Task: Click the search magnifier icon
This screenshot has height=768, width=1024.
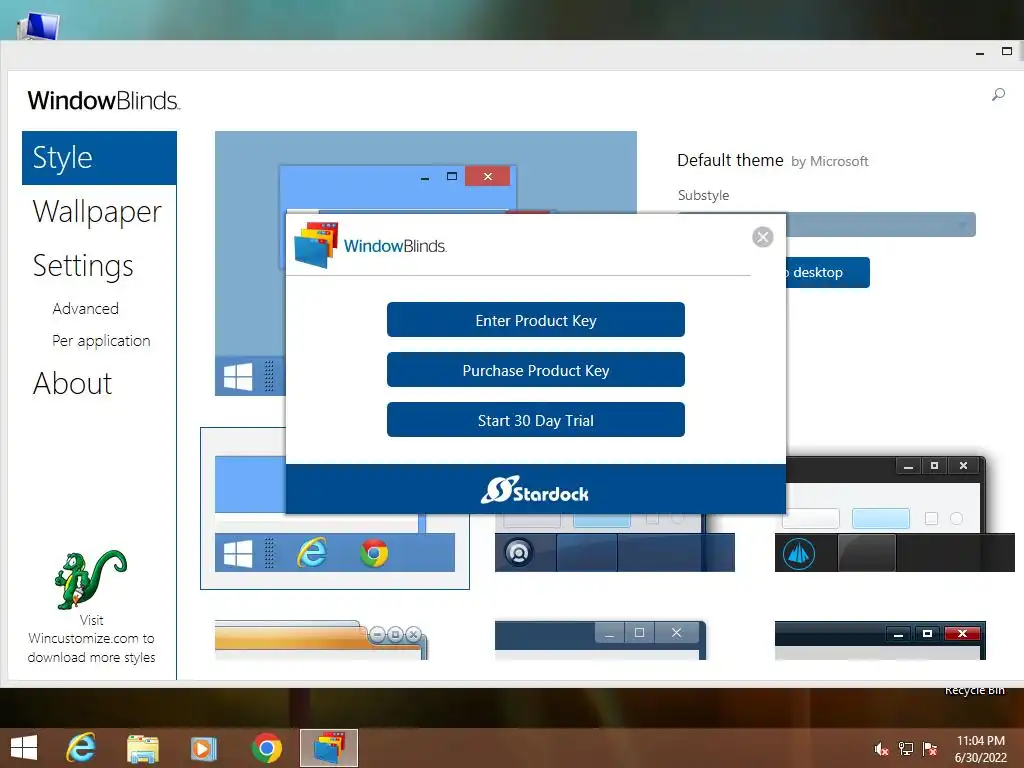Action: coord(998,95)
